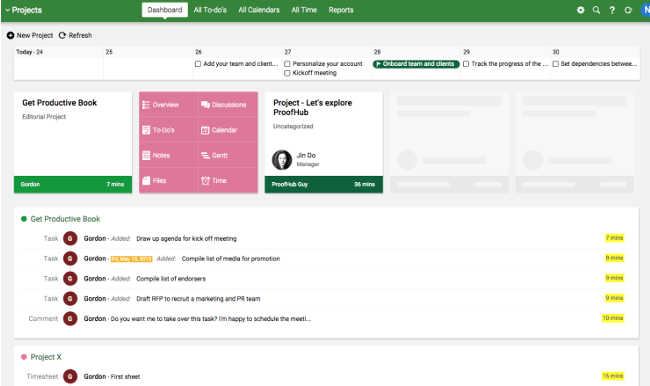Open the Get Productive Book activity heading

65,219
